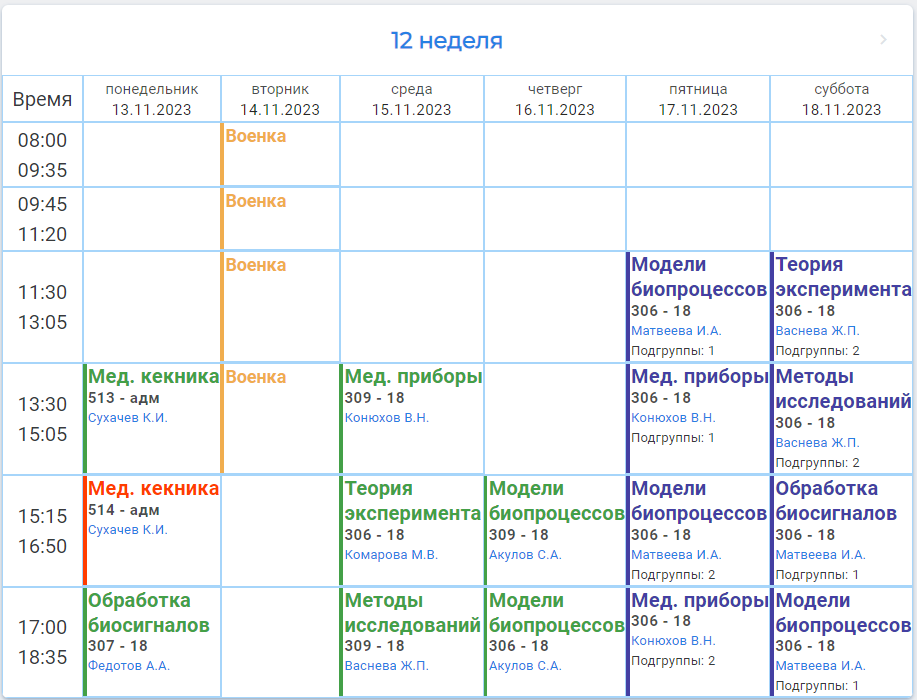Select the Военка entry at 08:00
The width and height of the screenshot is (917, 700).
[256, 136]
